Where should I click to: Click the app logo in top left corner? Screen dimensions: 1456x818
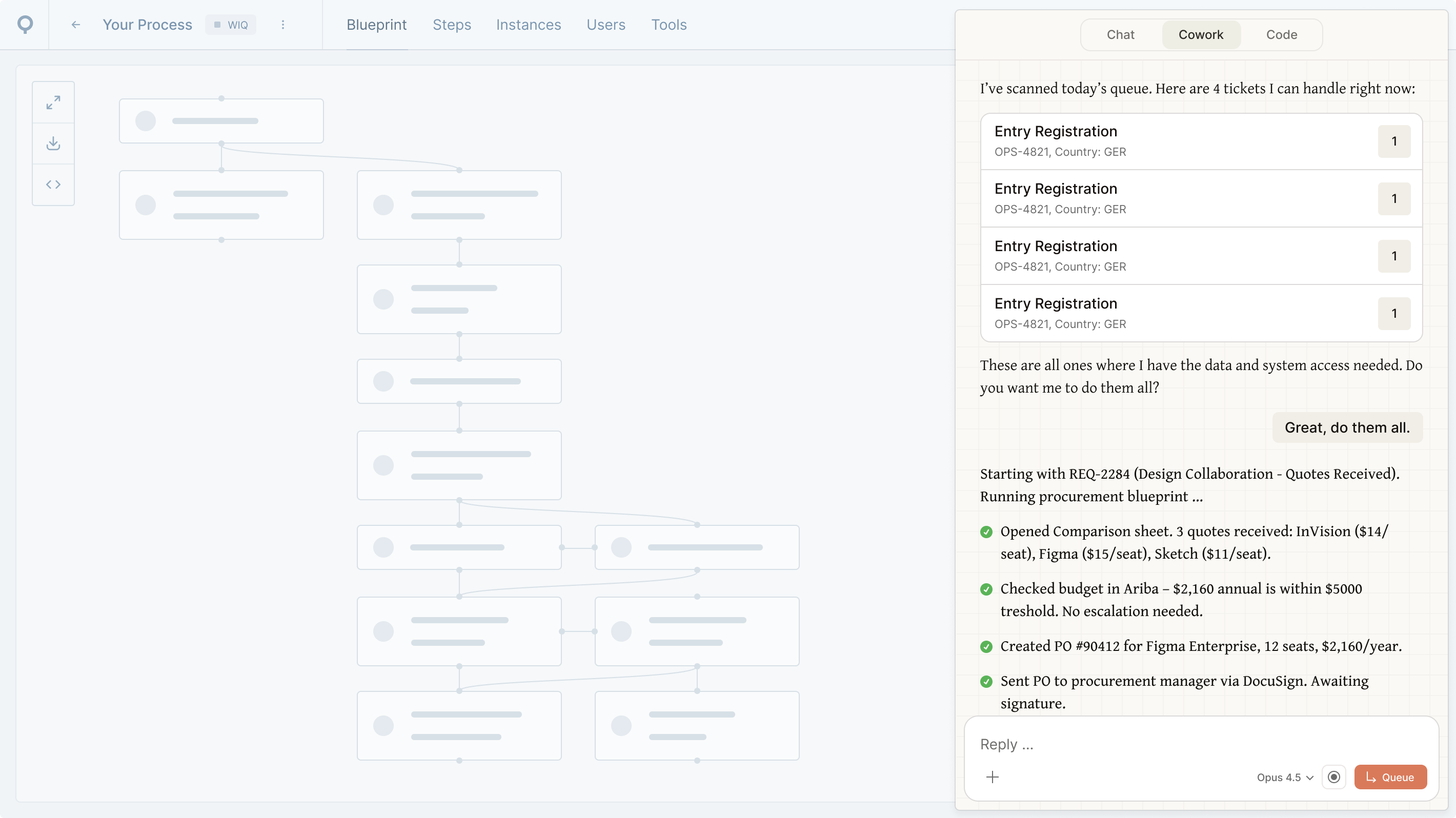25,24
